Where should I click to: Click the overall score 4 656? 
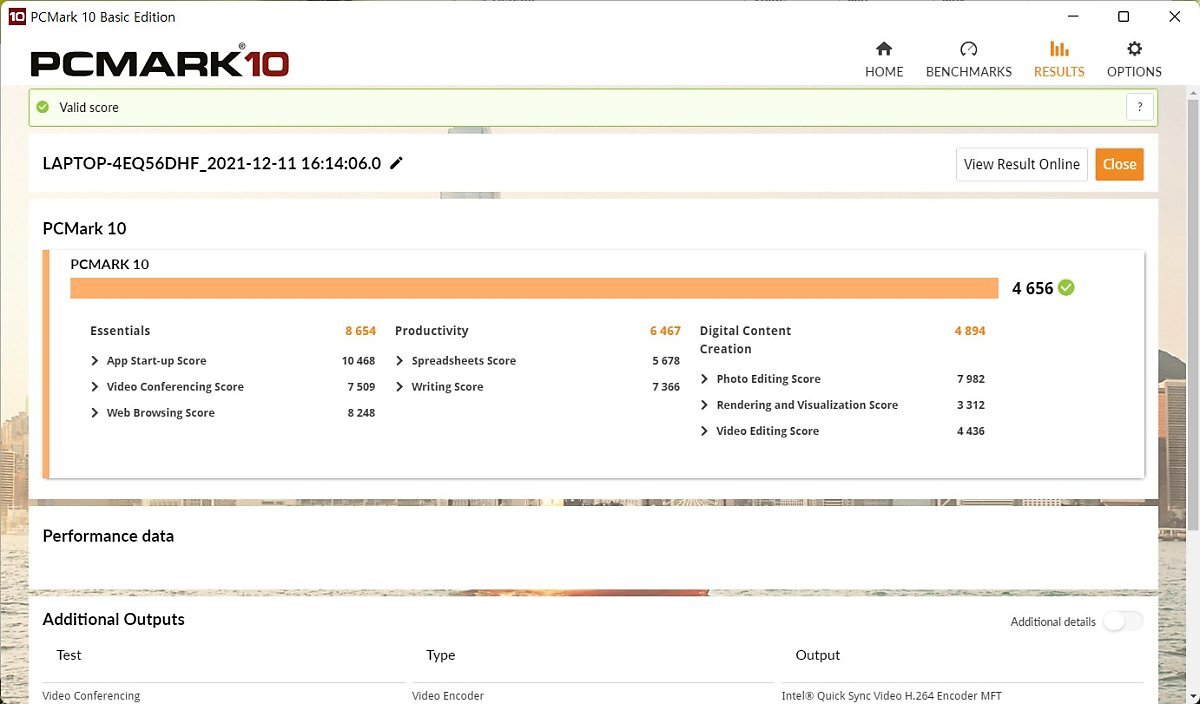tap(1032, 288)
